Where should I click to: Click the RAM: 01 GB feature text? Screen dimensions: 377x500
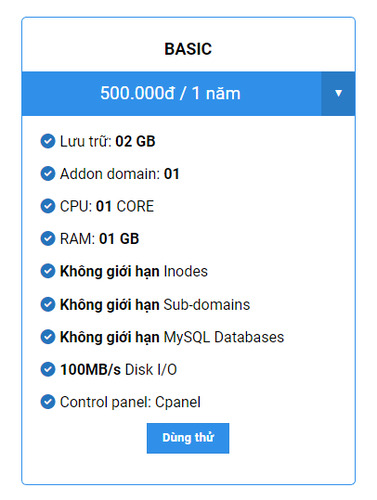(x=99, y=239)
